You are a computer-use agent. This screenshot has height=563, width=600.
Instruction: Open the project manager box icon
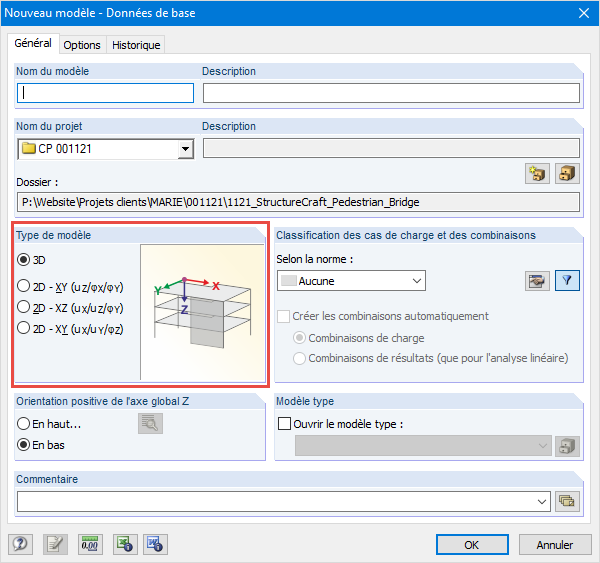(567, 174)
